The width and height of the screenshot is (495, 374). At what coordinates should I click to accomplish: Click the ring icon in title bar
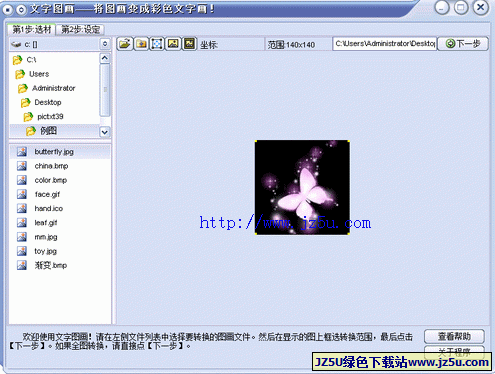click(x=21, y=10)
